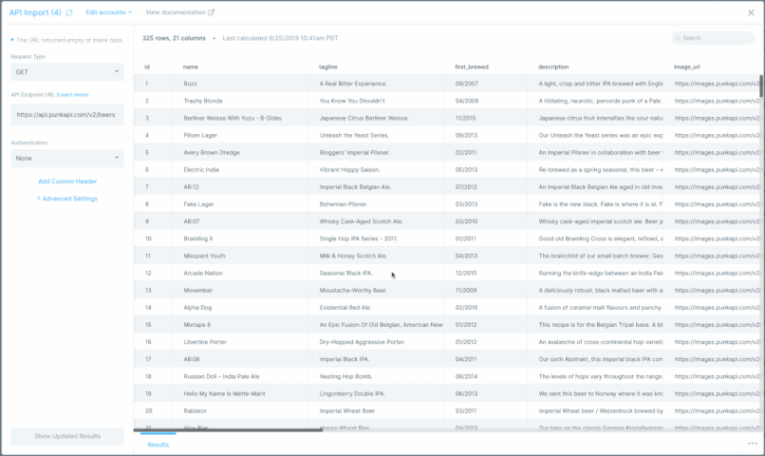Focus the Search input
765x456 pixels.
pos(712,38)
